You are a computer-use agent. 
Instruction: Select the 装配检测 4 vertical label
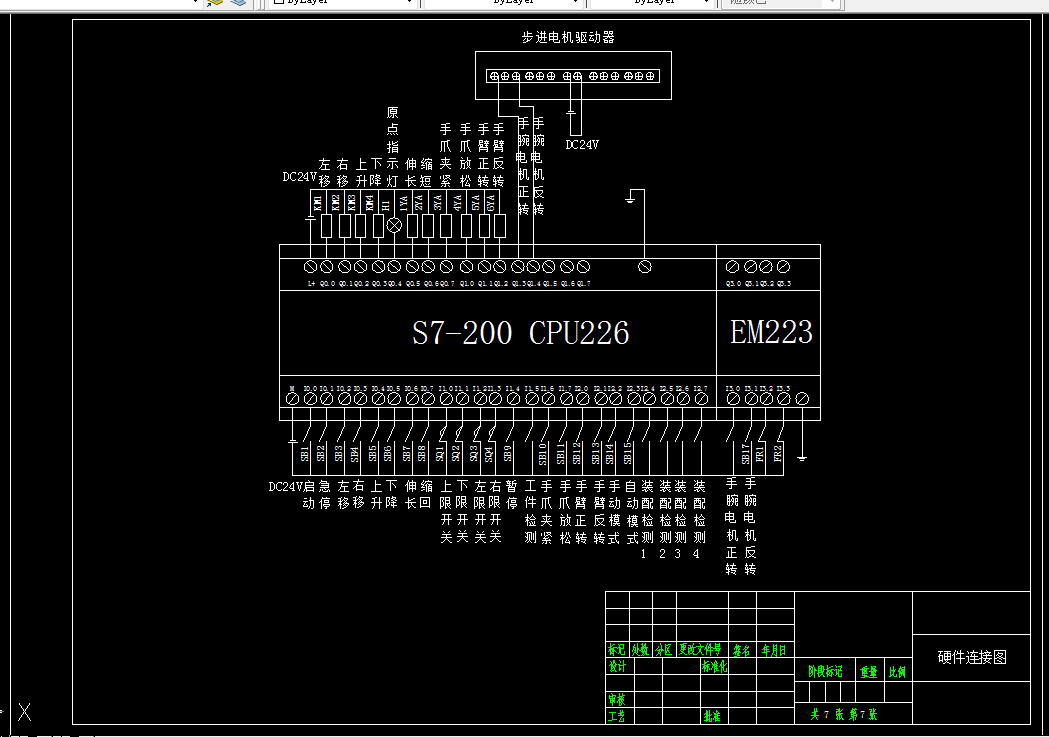(x=699, y=520)
